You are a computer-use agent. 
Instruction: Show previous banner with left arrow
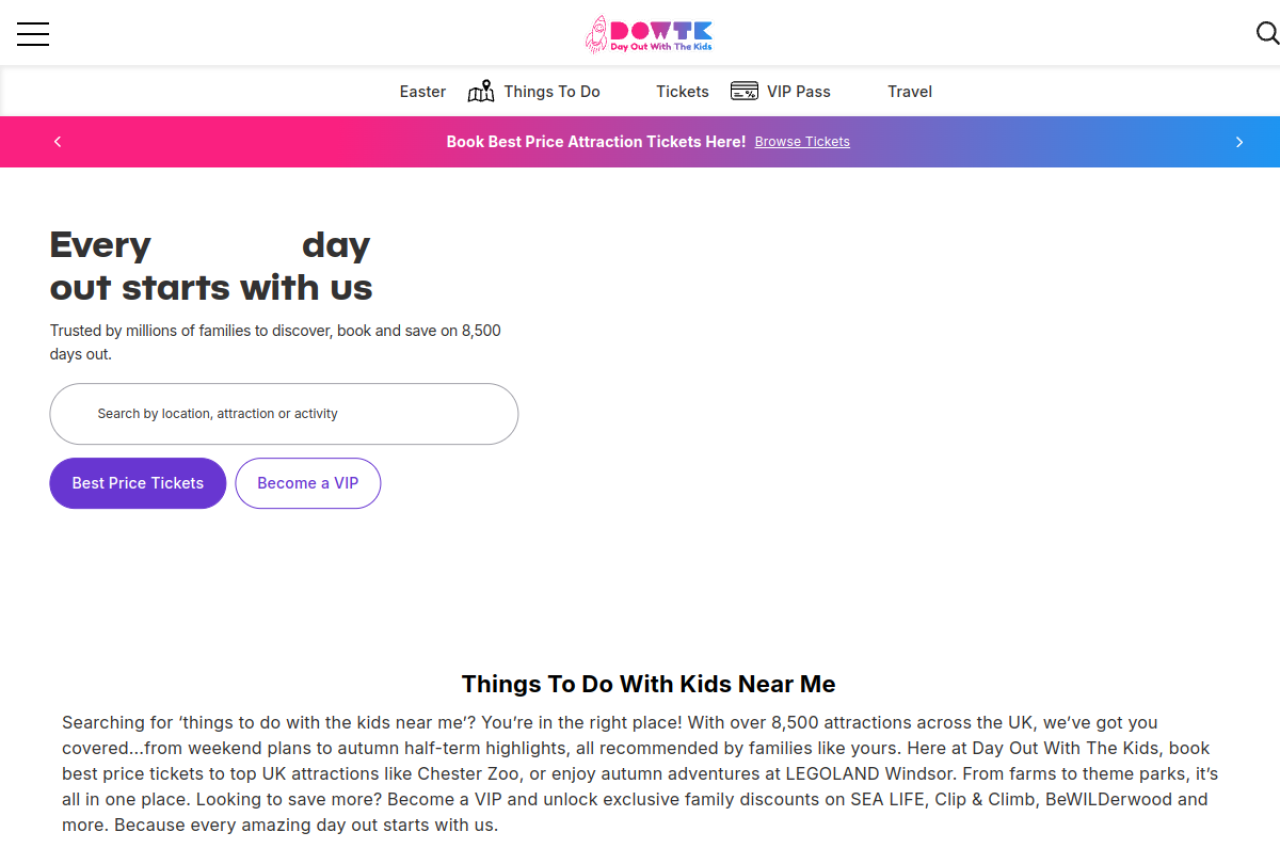pyautogui.click(x=58, y=142)
